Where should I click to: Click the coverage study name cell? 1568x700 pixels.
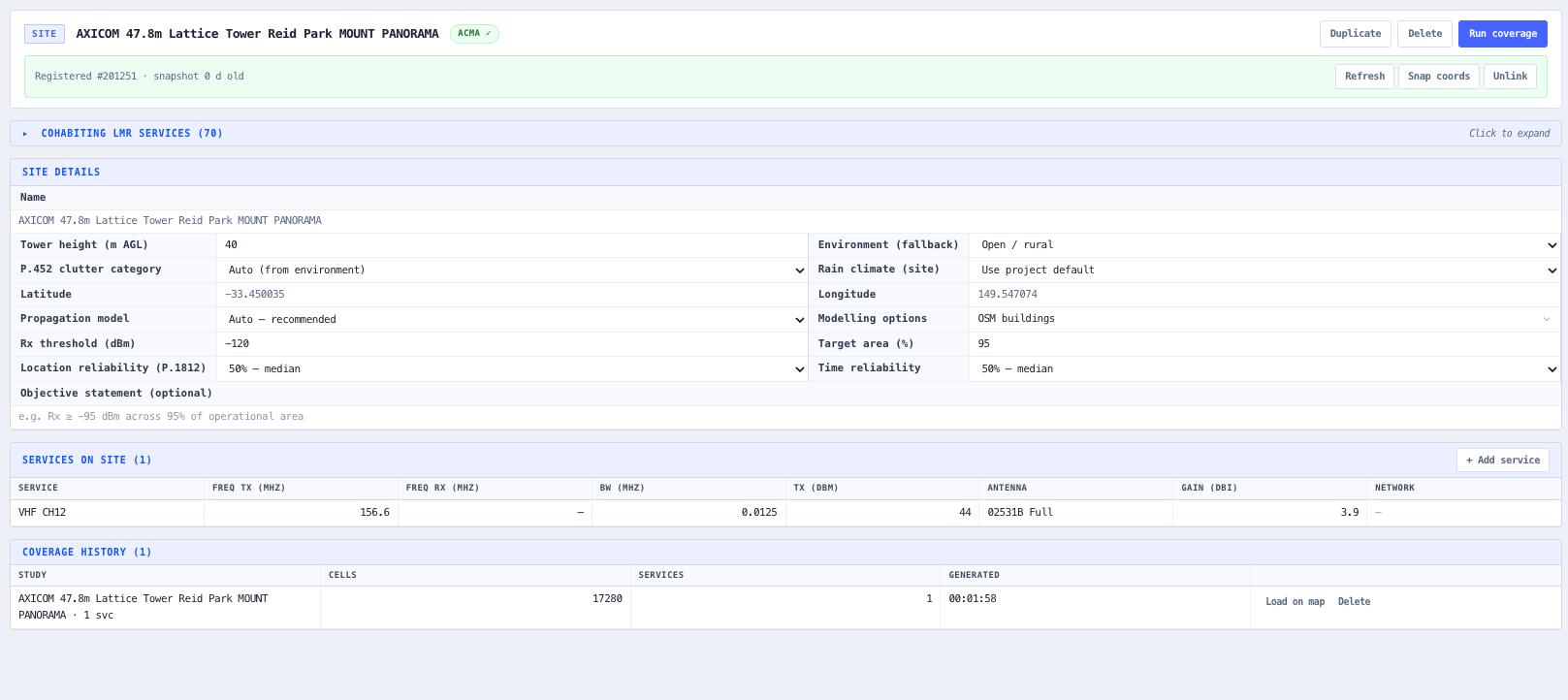click(165, 608)
